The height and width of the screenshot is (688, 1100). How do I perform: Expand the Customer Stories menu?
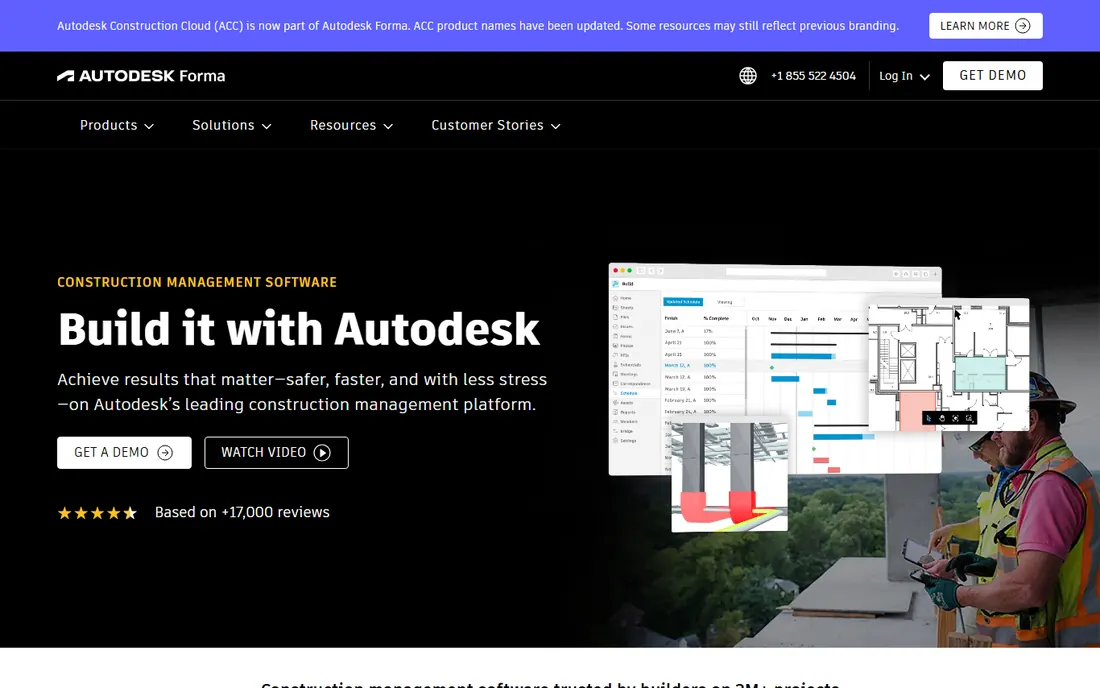coord(496,126)
